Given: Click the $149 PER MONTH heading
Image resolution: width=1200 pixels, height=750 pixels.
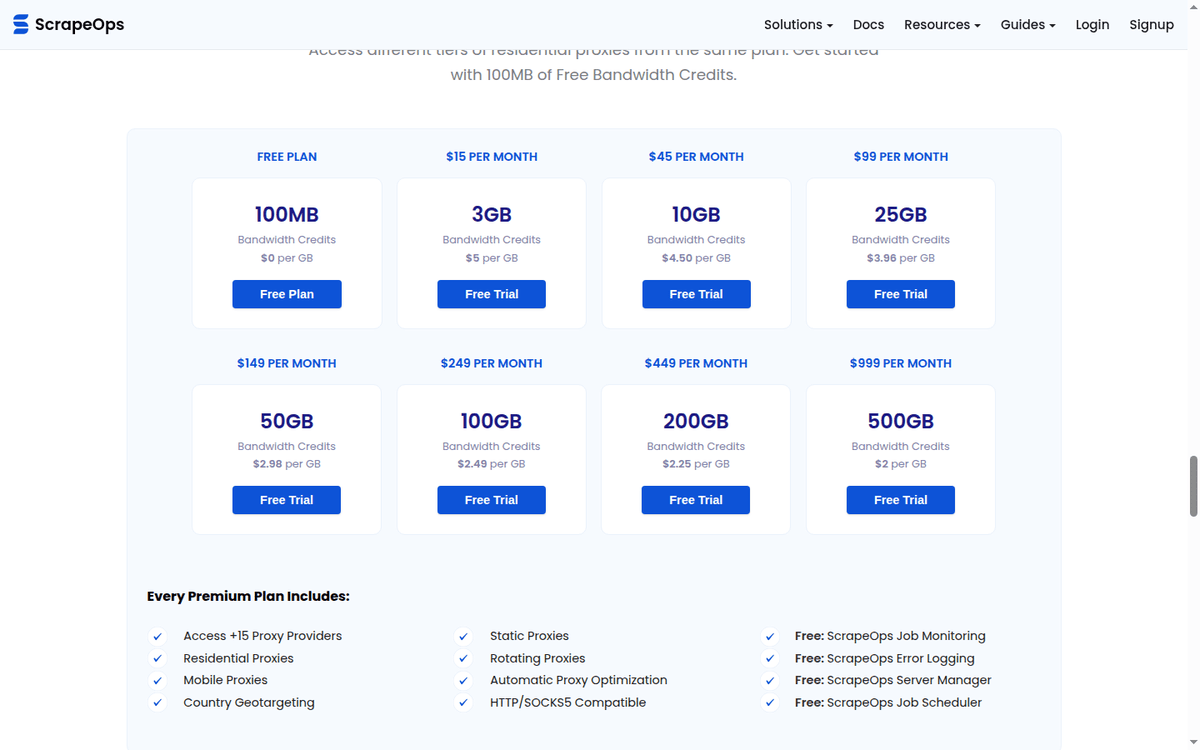Looking at the screenshot, I should coord(287,363).
